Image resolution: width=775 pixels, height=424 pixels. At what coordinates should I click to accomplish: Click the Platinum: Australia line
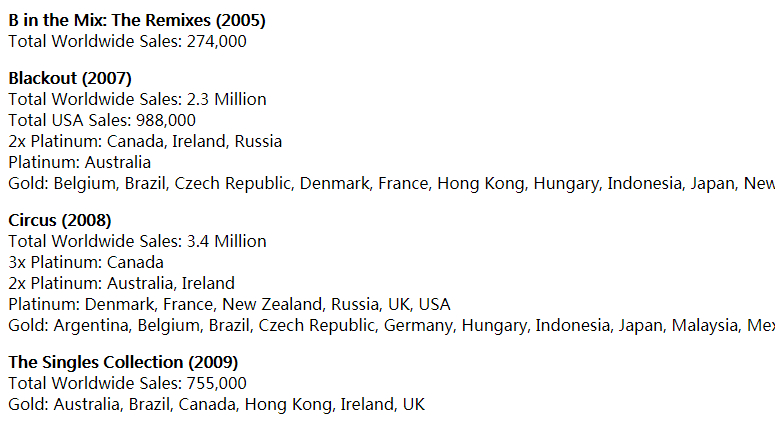[80, 163]
